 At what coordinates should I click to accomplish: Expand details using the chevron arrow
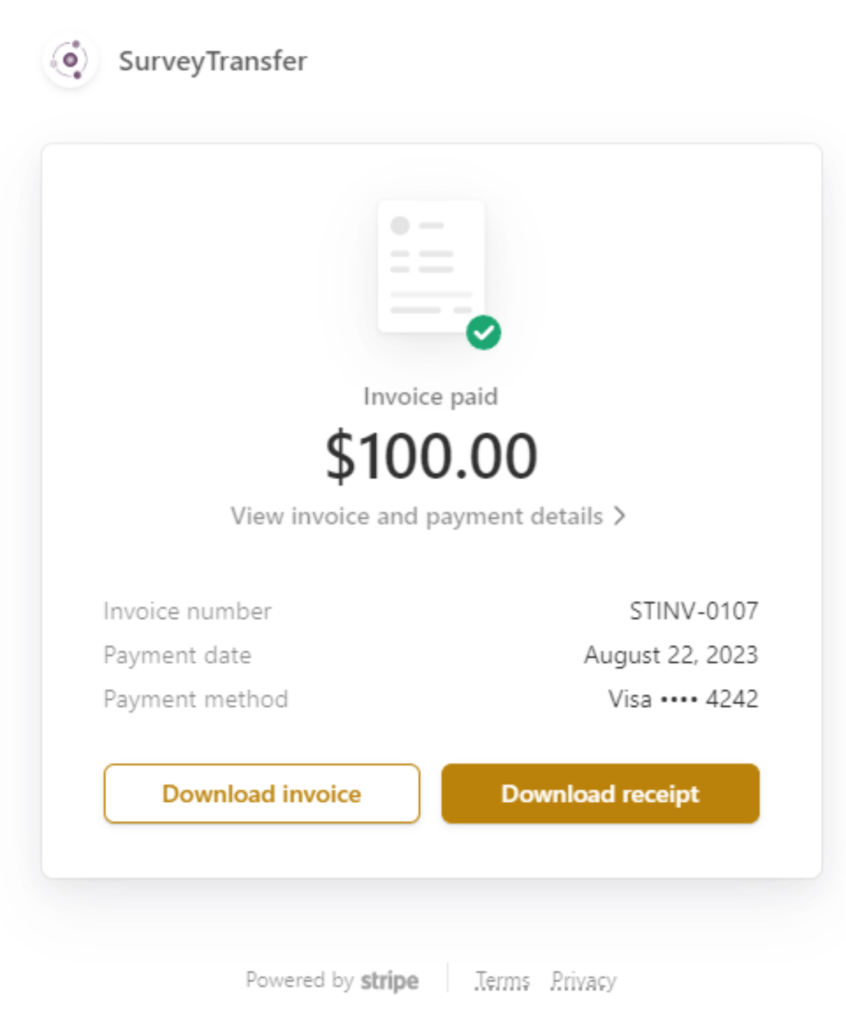click(620, 516)
